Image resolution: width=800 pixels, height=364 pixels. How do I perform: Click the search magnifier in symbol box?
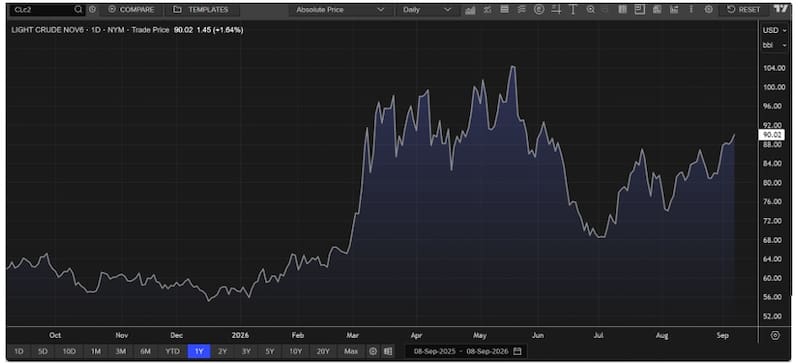78,10
